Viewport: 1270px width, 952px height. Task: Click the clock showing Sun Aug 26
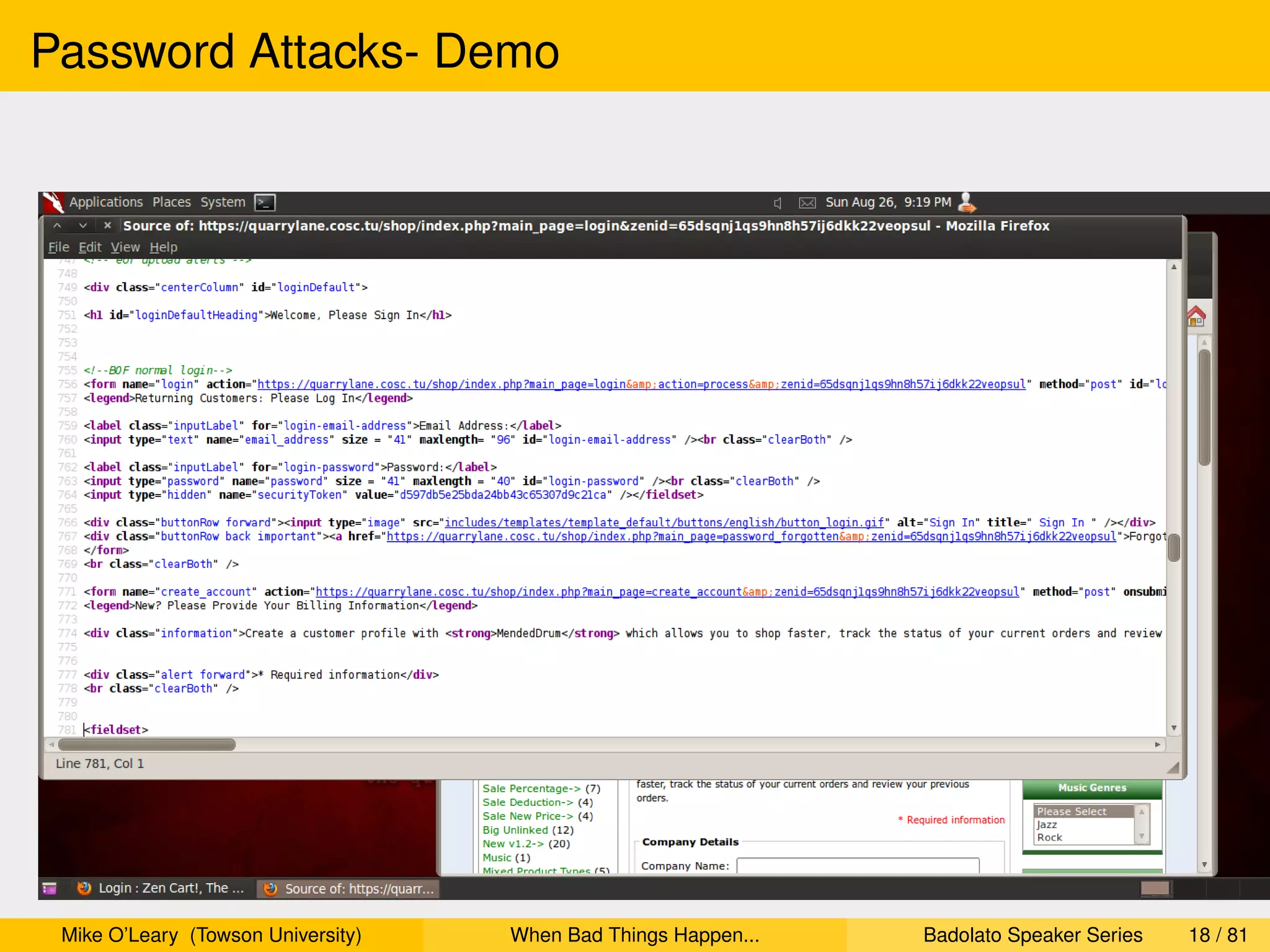point(888,202)
